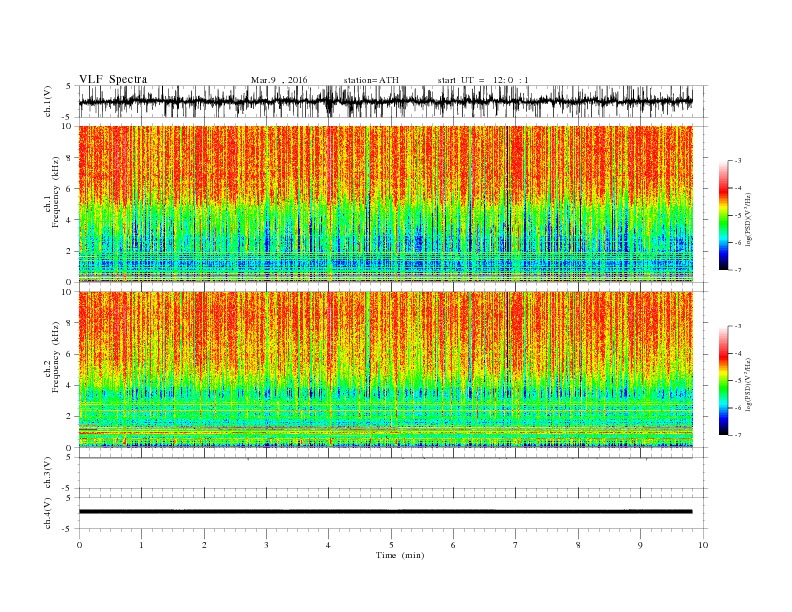Viewport: 792px width, 612px height.
Task: Click the "-7" label on ch.1 colorbar
Action: 737,270
